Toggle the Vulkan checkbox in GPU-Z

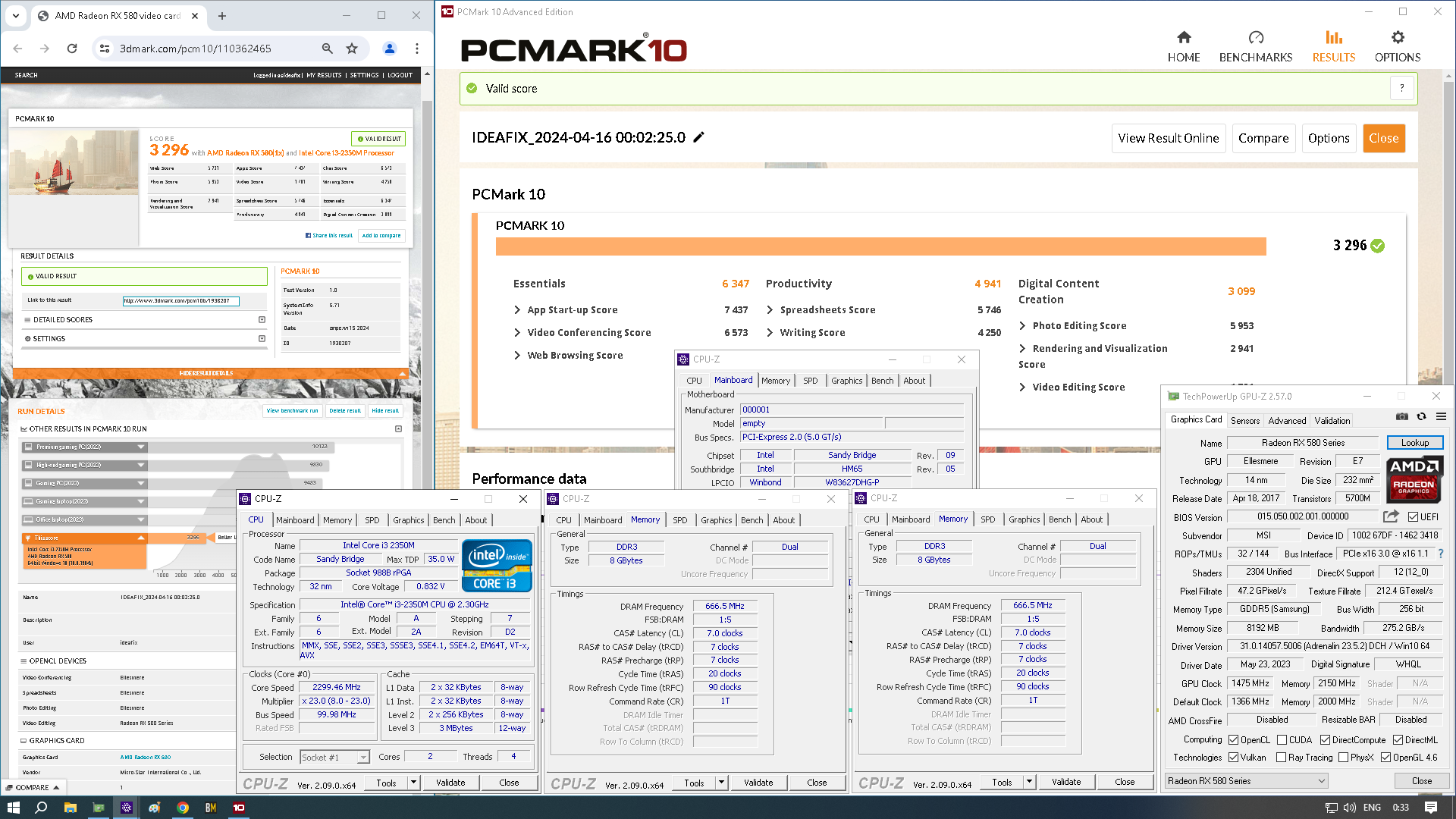(1234, 758)
